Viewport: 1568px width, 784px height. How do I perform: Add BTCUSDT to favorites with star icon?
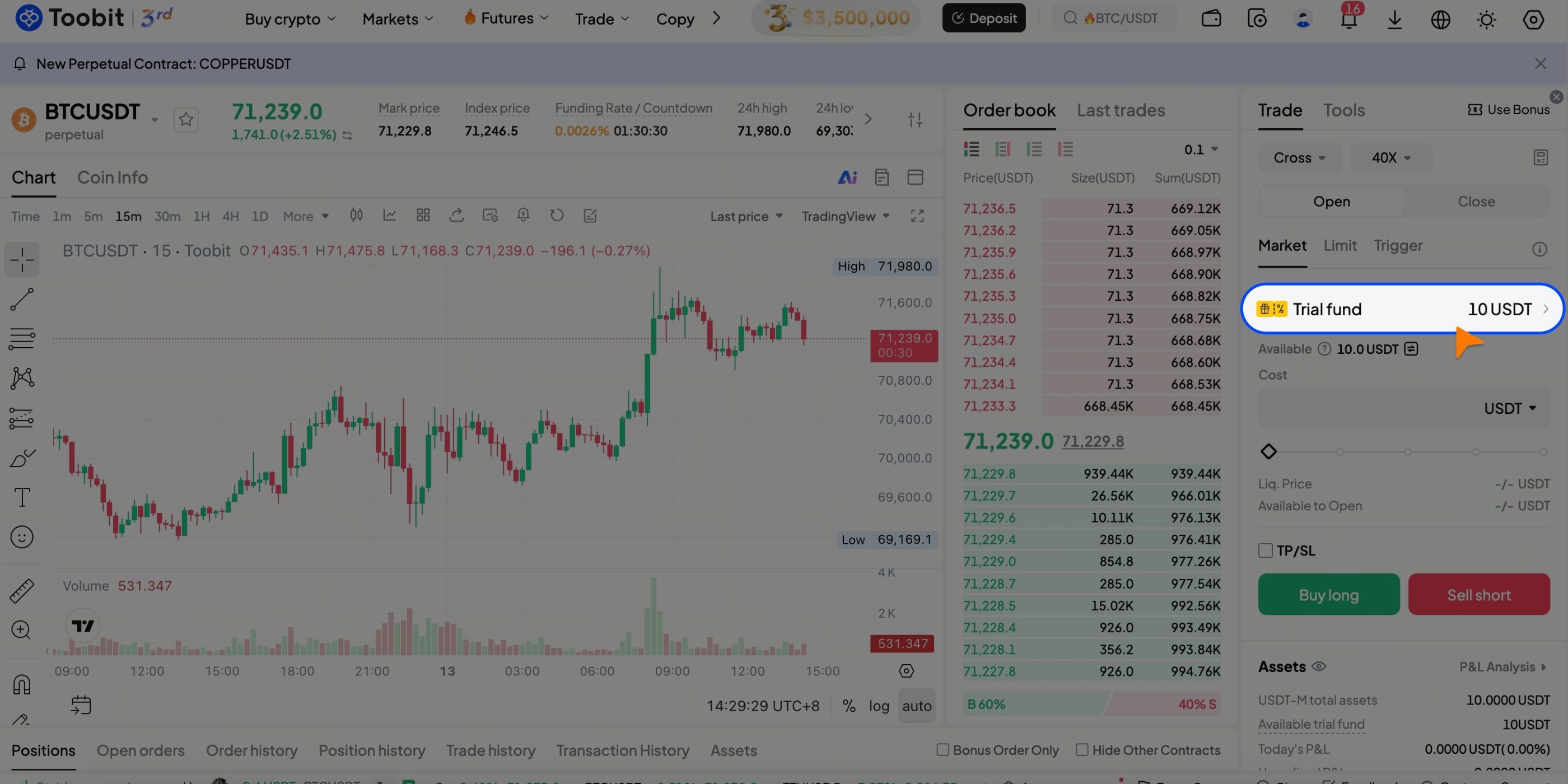(x=186, y=119)
